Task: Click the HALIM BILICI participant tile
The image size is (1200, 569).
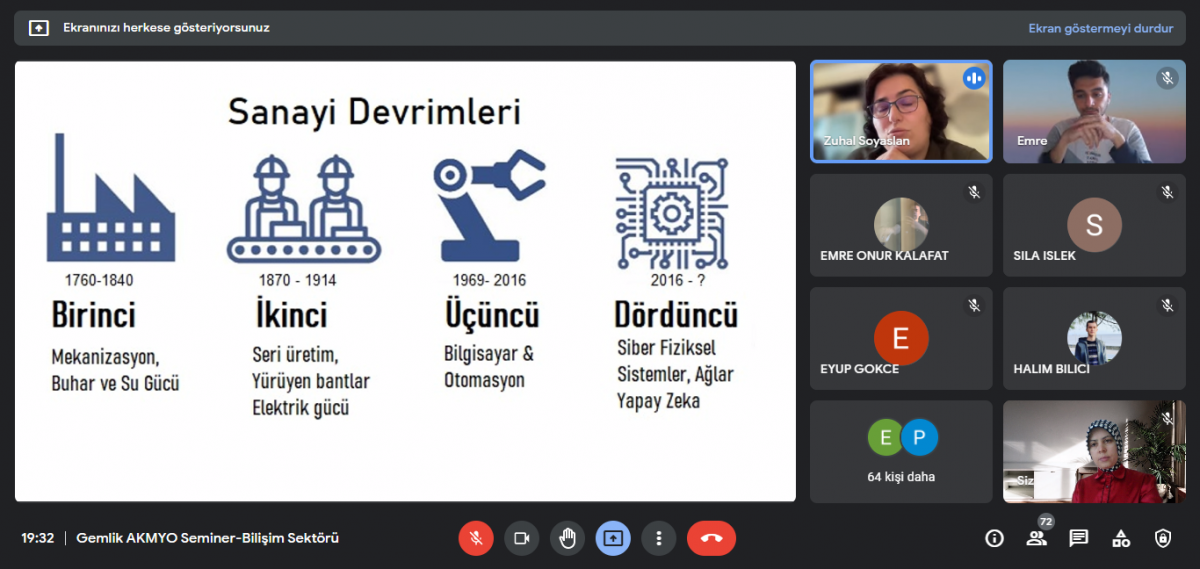Action: pos(1094,338)
